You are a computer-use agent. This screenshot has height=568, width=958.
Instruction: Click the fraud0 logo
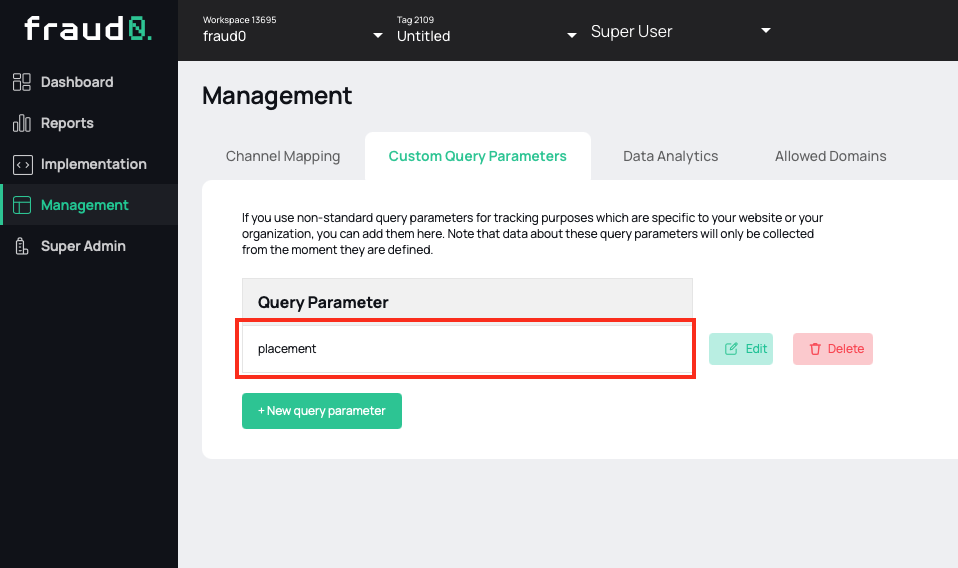click(88, 29)
